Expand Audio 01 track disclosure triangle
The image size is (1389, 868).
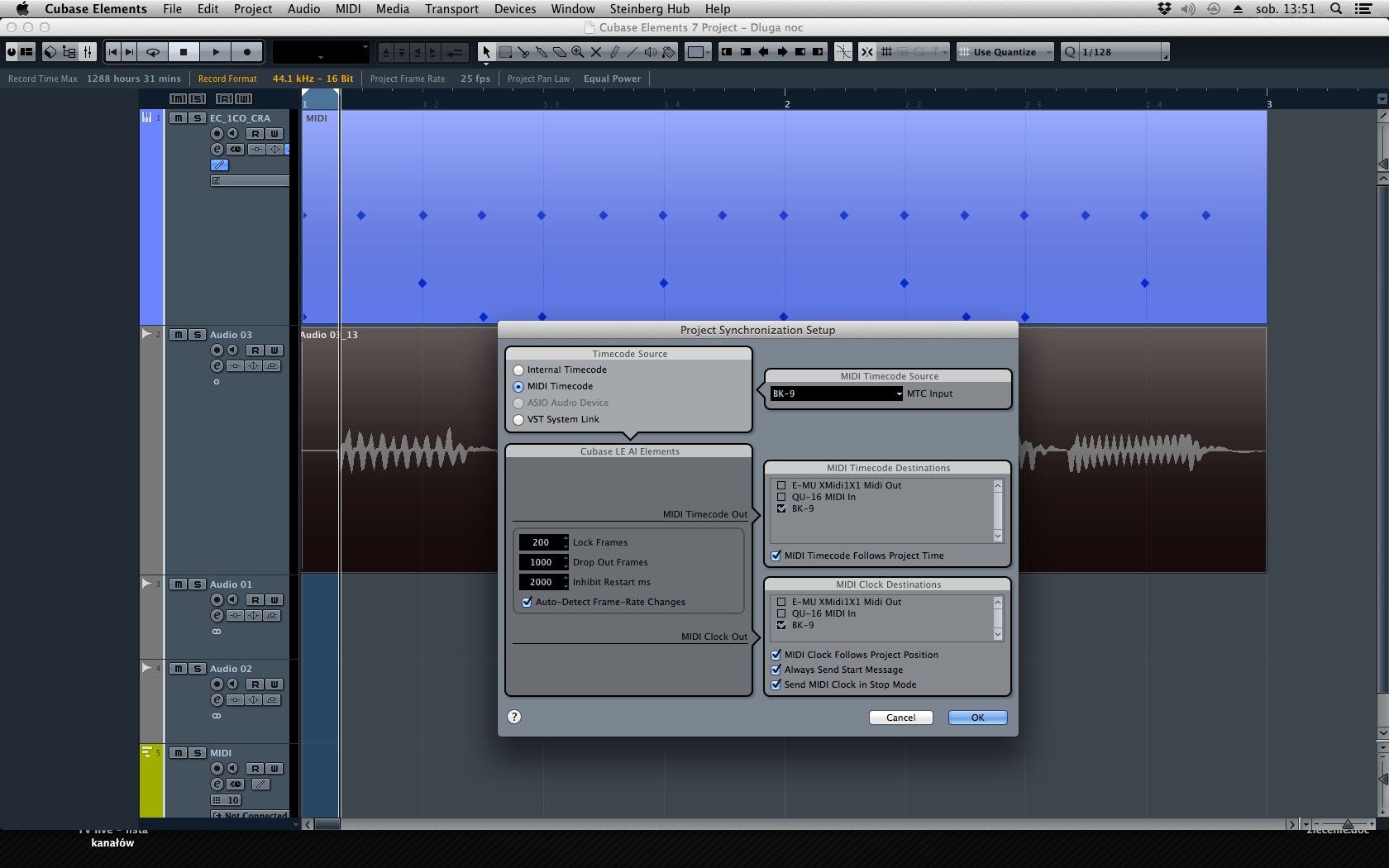point(146,584)
